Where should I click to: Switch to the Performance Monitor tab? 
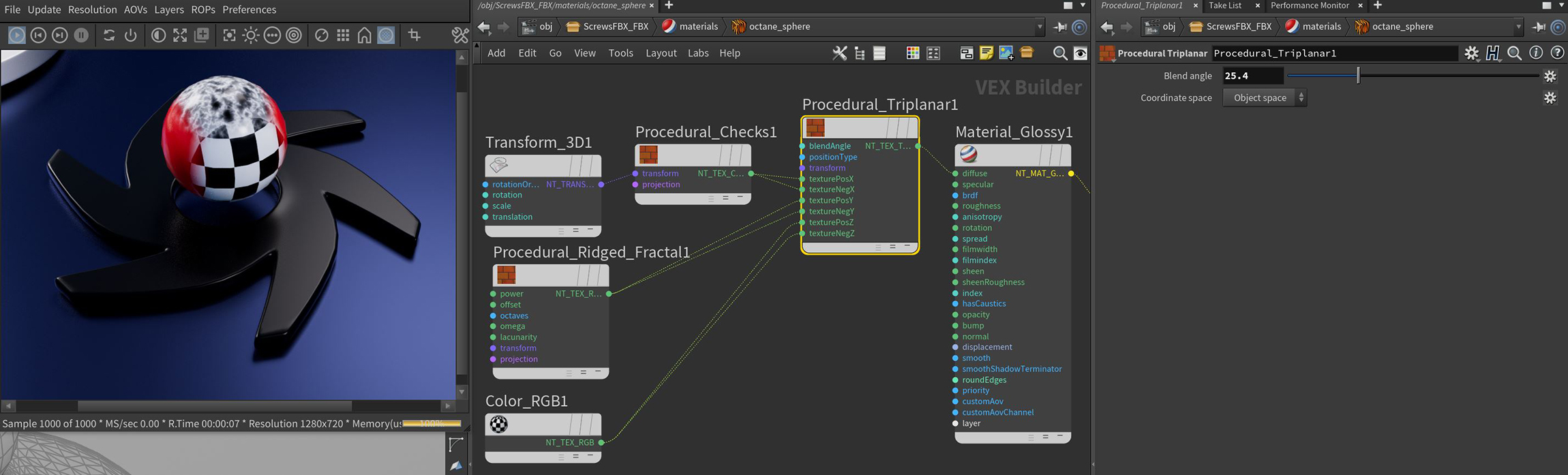coord(1309,5)
